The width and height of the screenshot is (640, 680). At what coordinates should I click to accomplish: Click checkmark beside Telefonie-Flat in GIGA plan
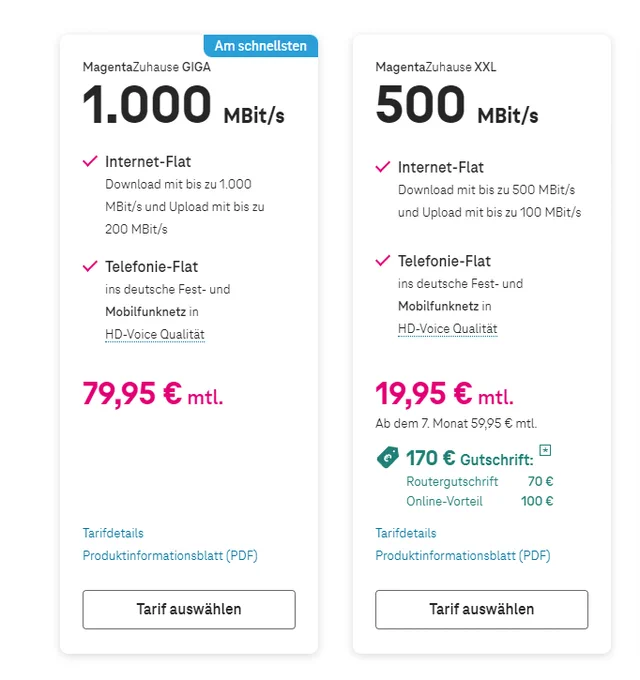(90, 266)
